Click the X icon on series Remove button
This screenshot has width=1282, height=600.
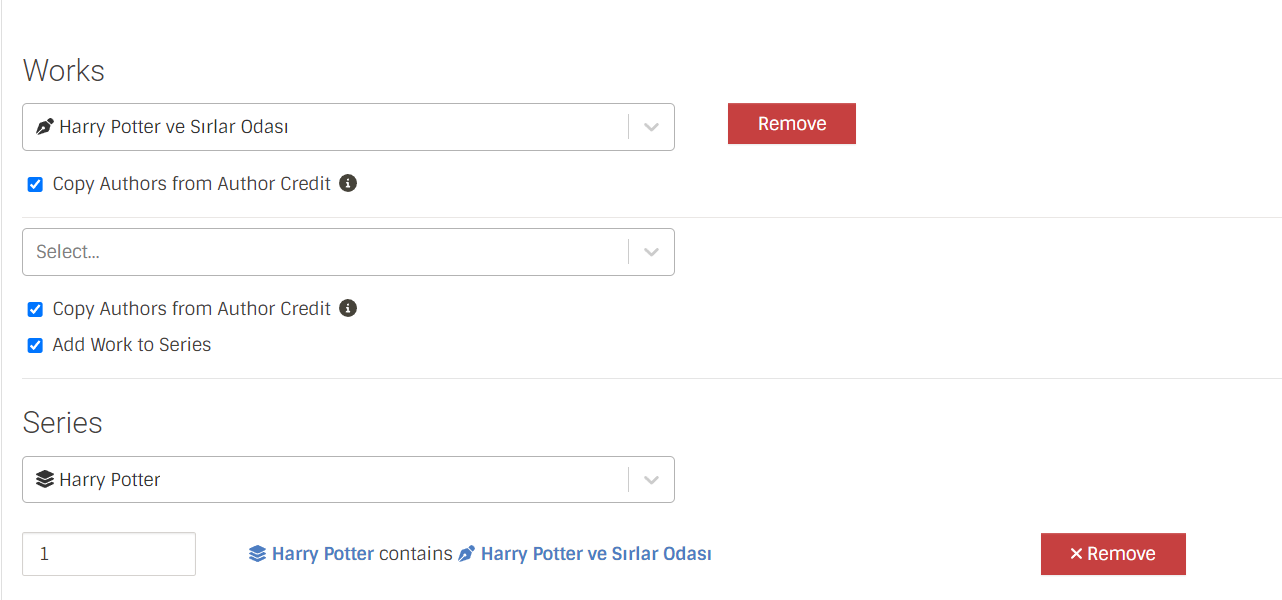pyautogui.click(x=1077, y=554)
